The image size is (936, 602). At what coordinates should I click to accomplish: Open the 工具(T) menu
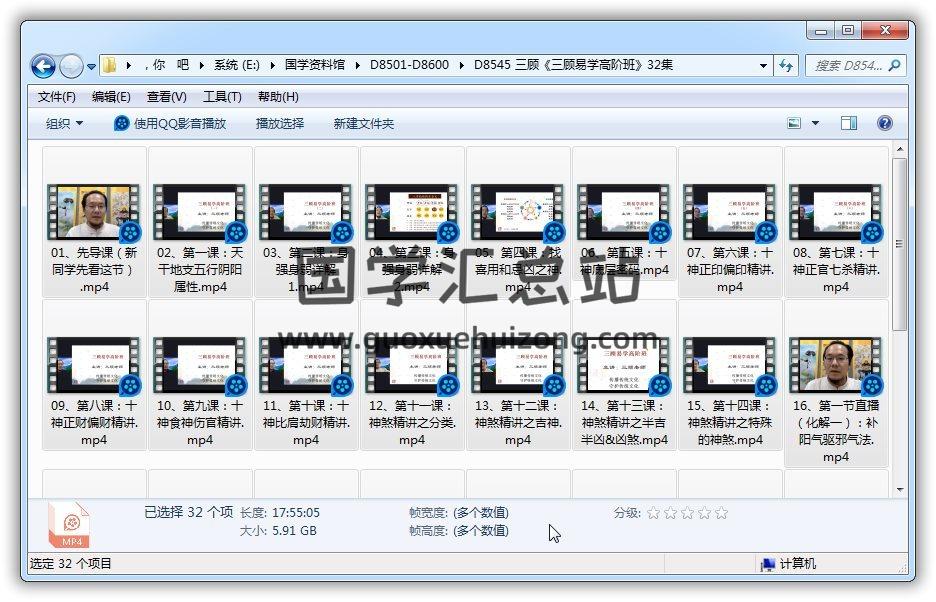point(222,97)
